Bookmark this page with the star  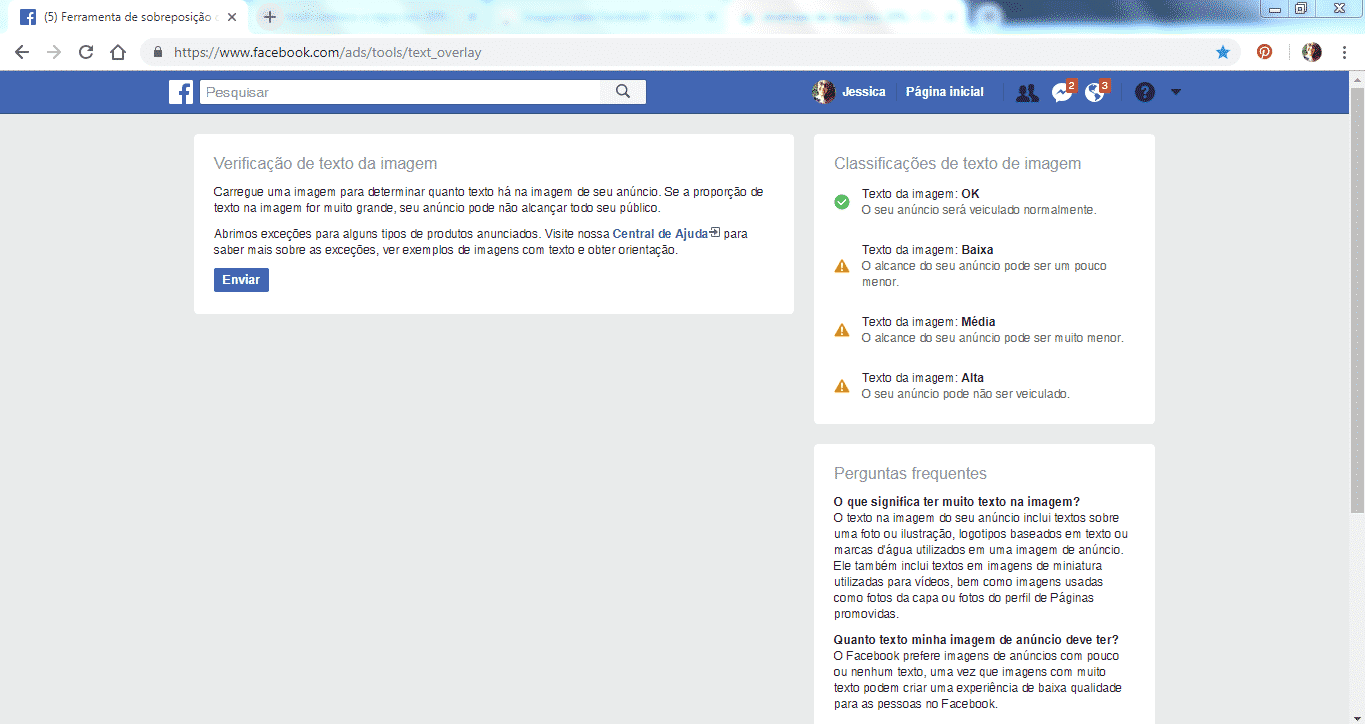click(x=1222, y=52)
